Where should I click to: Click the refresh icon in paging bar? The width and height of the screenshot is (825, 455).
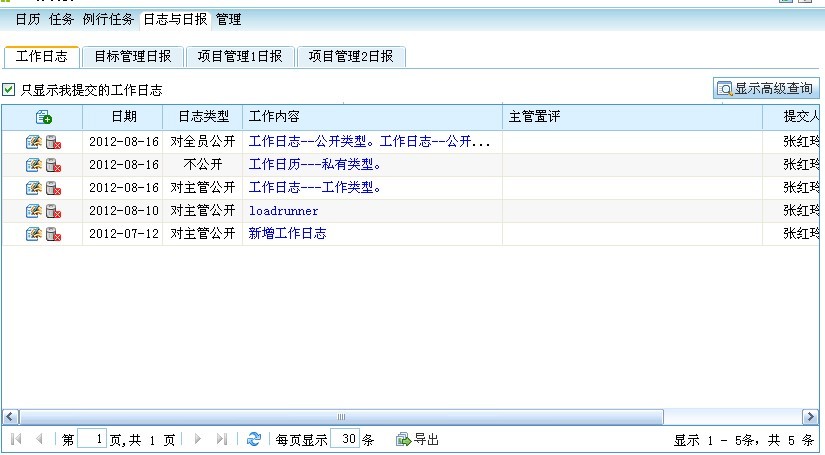point(254,439)
